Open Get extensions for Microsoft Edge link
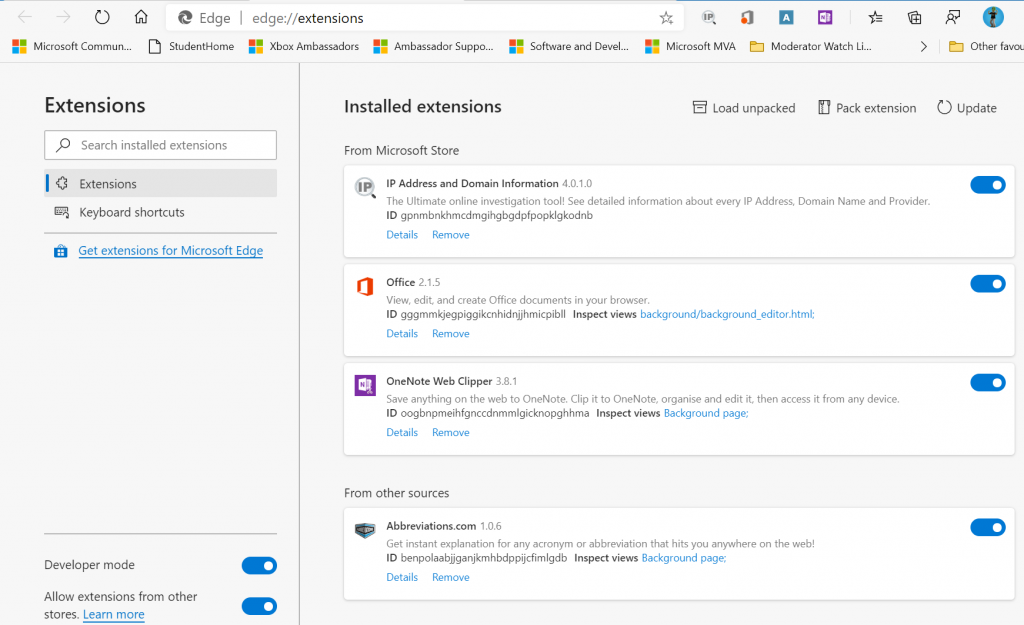Screen dimensions: 1024x625 tap(170, 250)
